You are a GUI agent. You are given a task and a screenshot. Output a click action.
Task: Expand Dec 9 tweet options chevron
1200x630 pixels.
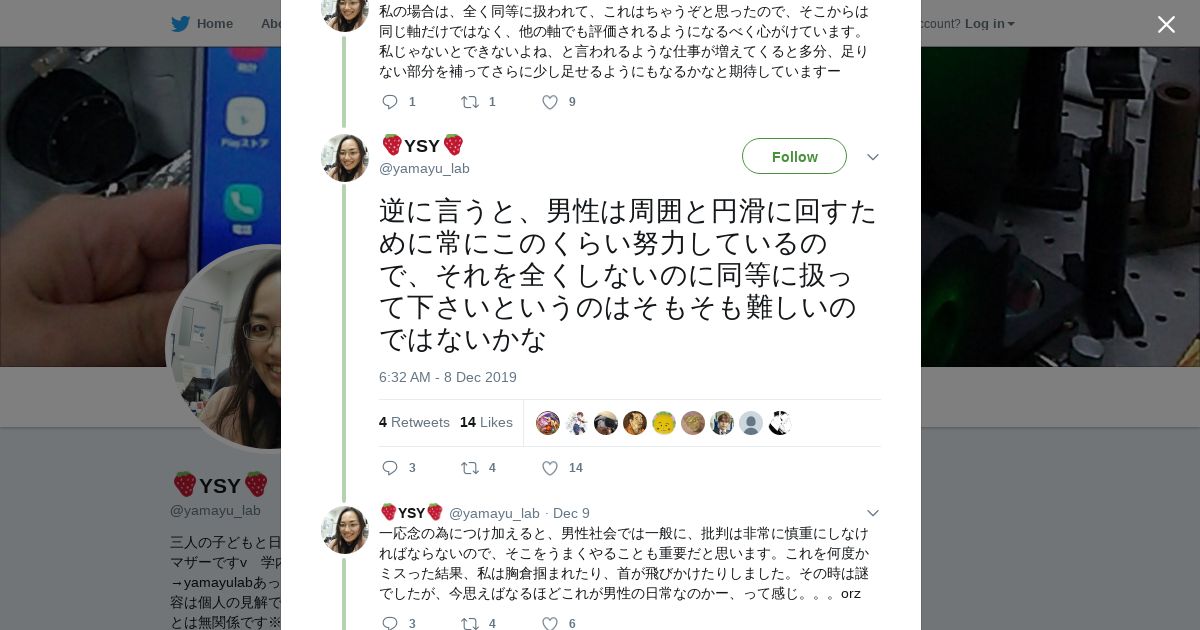point(872,513)
